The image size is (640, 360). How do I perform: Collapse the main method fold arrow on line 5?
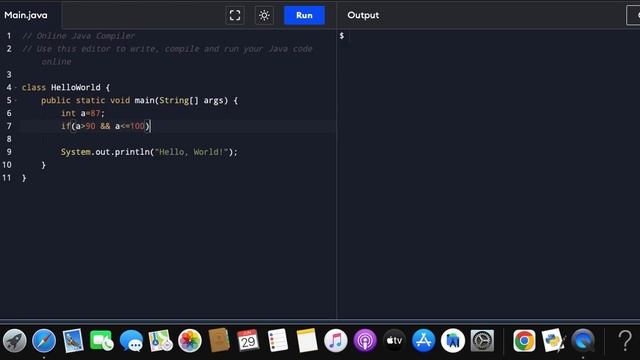click(x=16, y=100)
